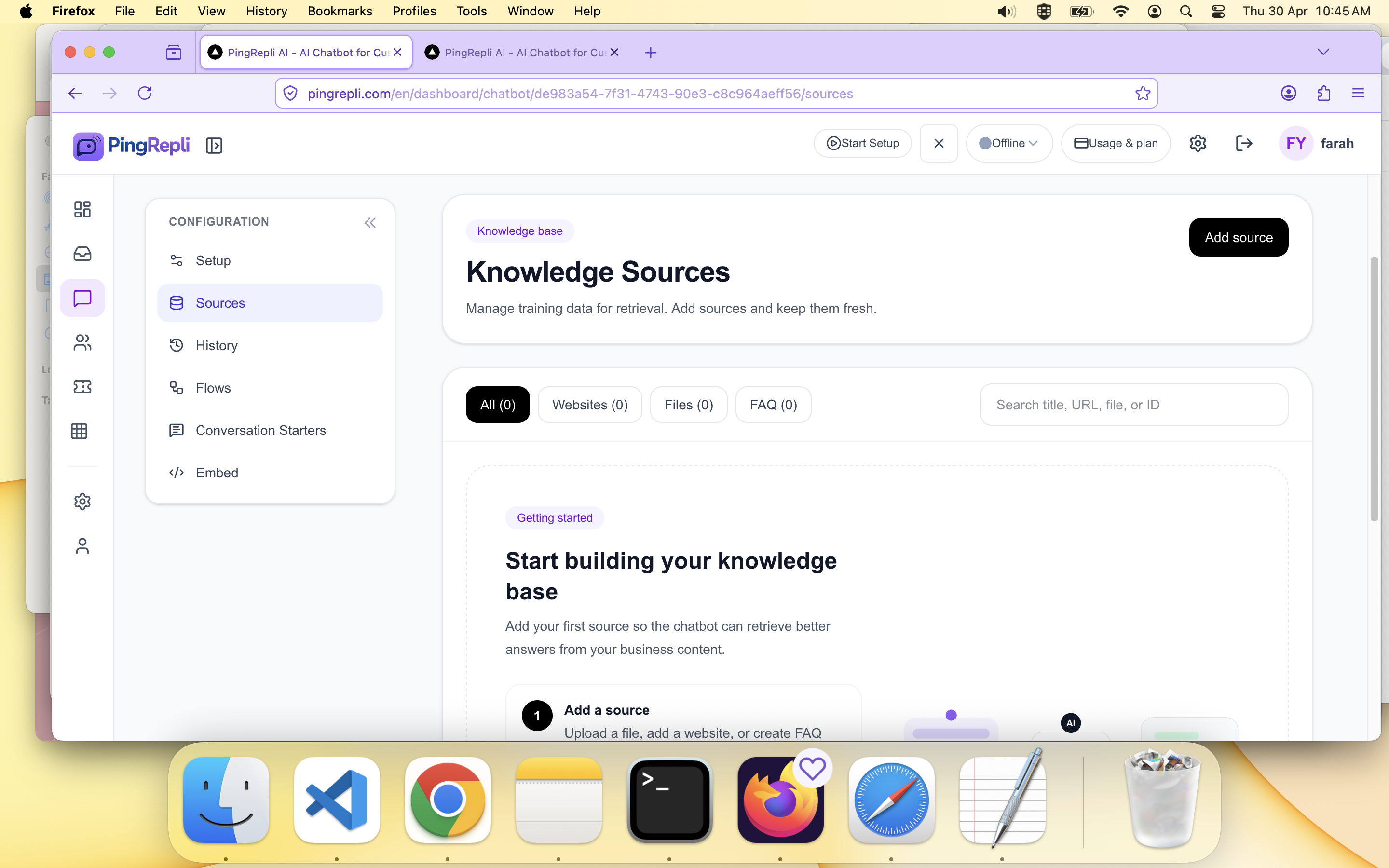1389x868 pixels.
Task: Reload the page in Firefox
Action: pyautogui.click(x=145, y=93)
